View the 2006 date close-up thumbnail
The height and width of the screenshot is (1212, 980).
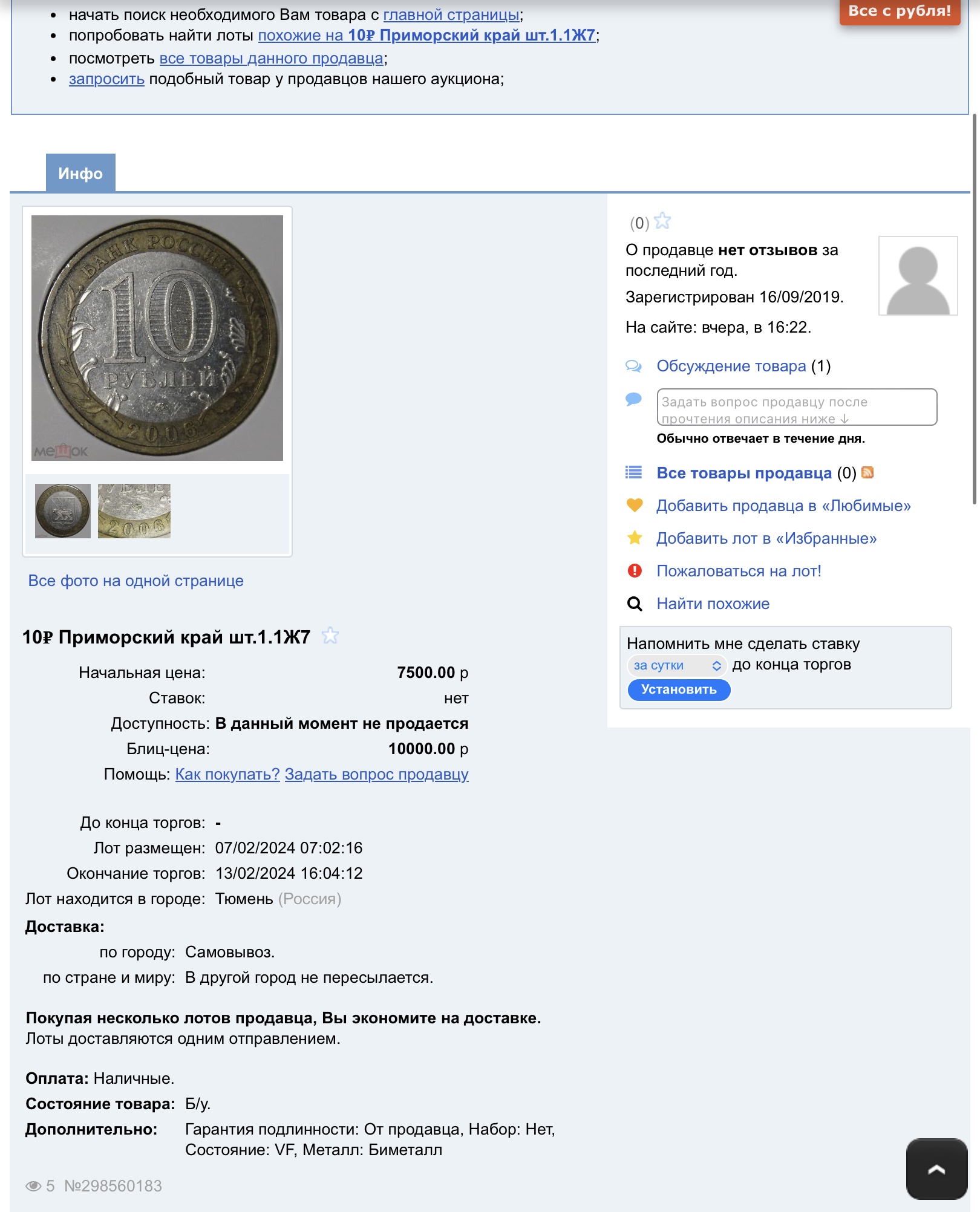[134, 511]
